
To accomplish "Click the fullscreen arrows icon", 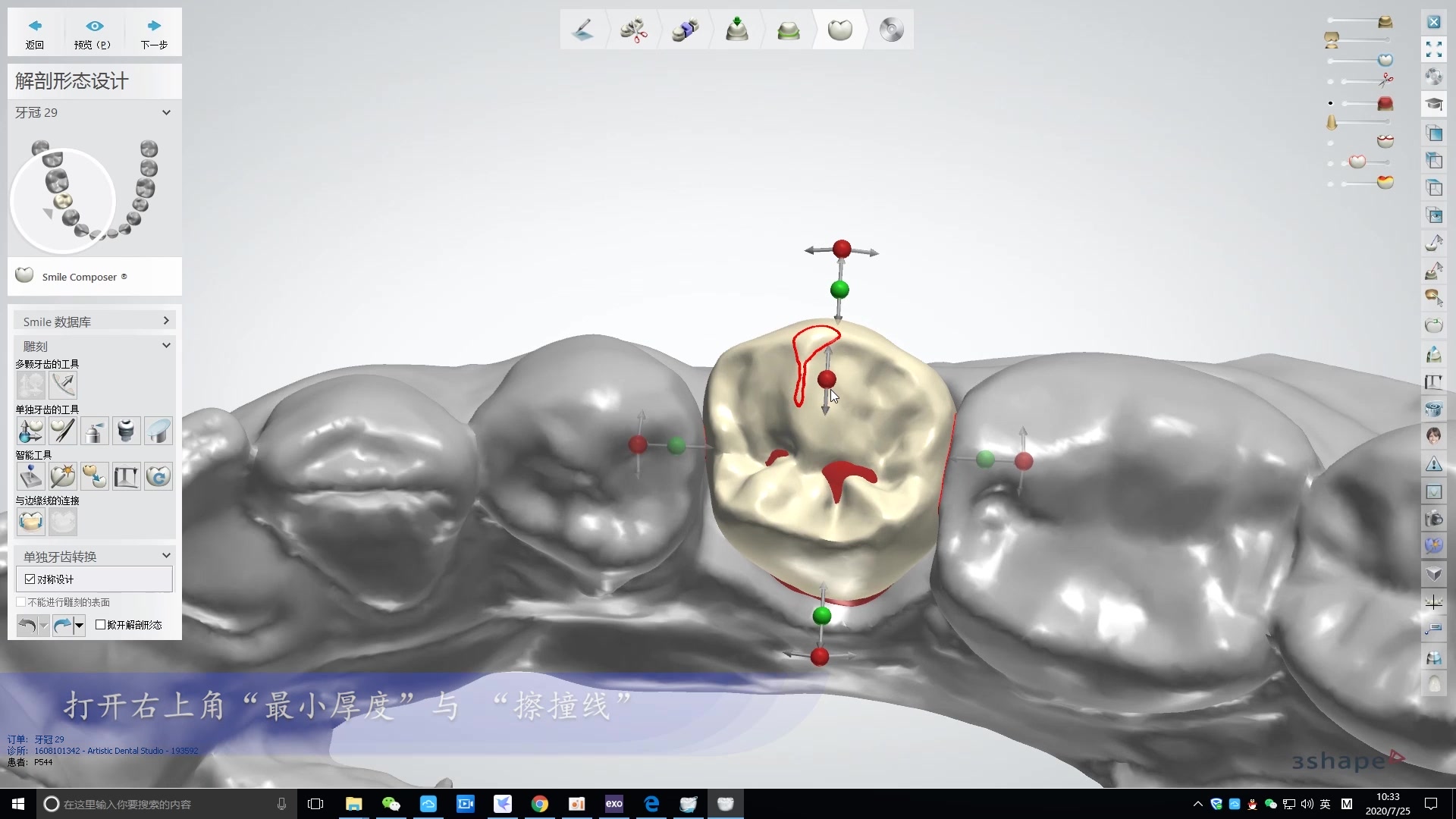I will (1433, 50).
